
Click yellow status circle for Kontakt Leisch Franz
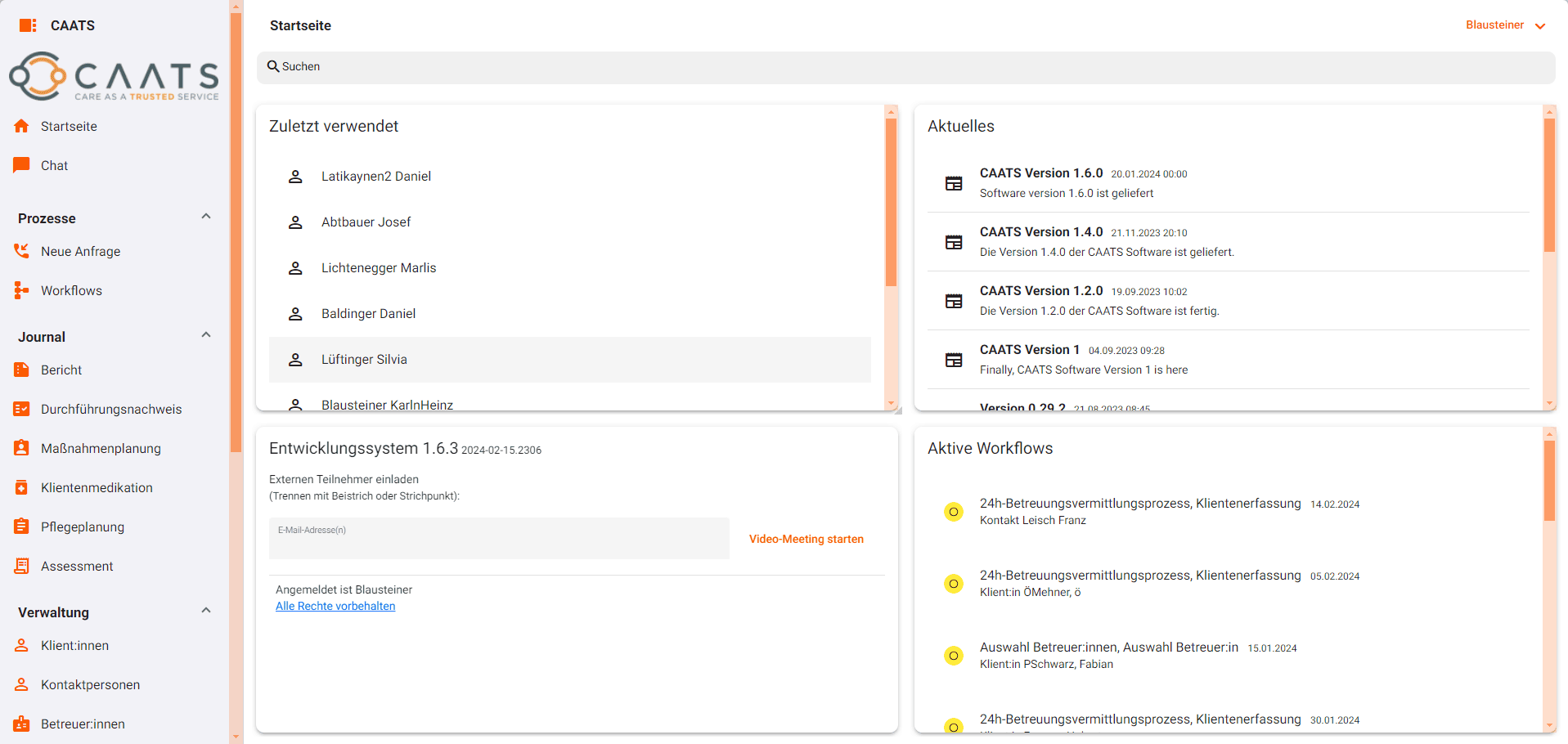(x=953, y=512)
